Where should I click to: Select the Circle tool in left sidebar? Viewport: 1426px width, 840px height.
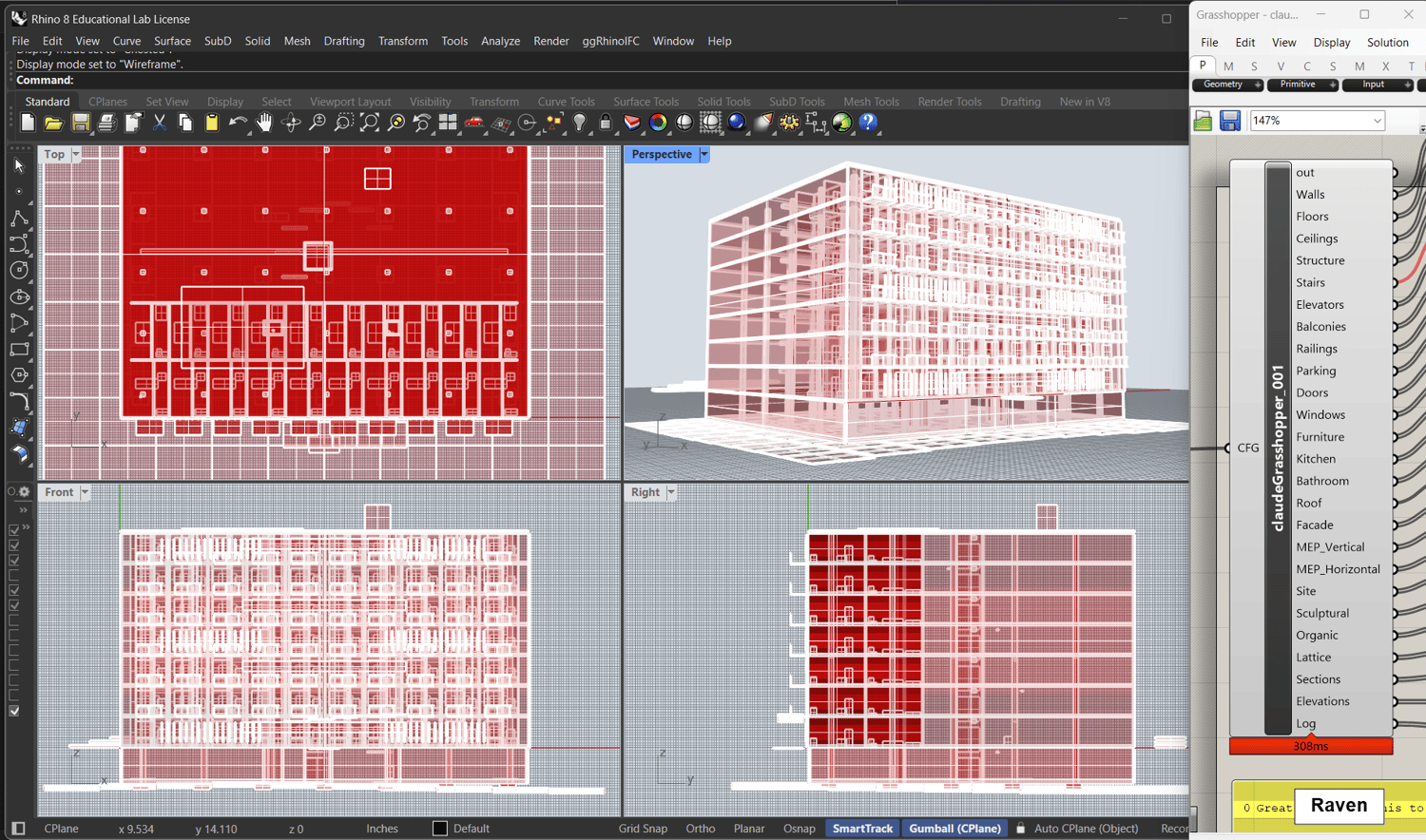(x=19, y=271)
